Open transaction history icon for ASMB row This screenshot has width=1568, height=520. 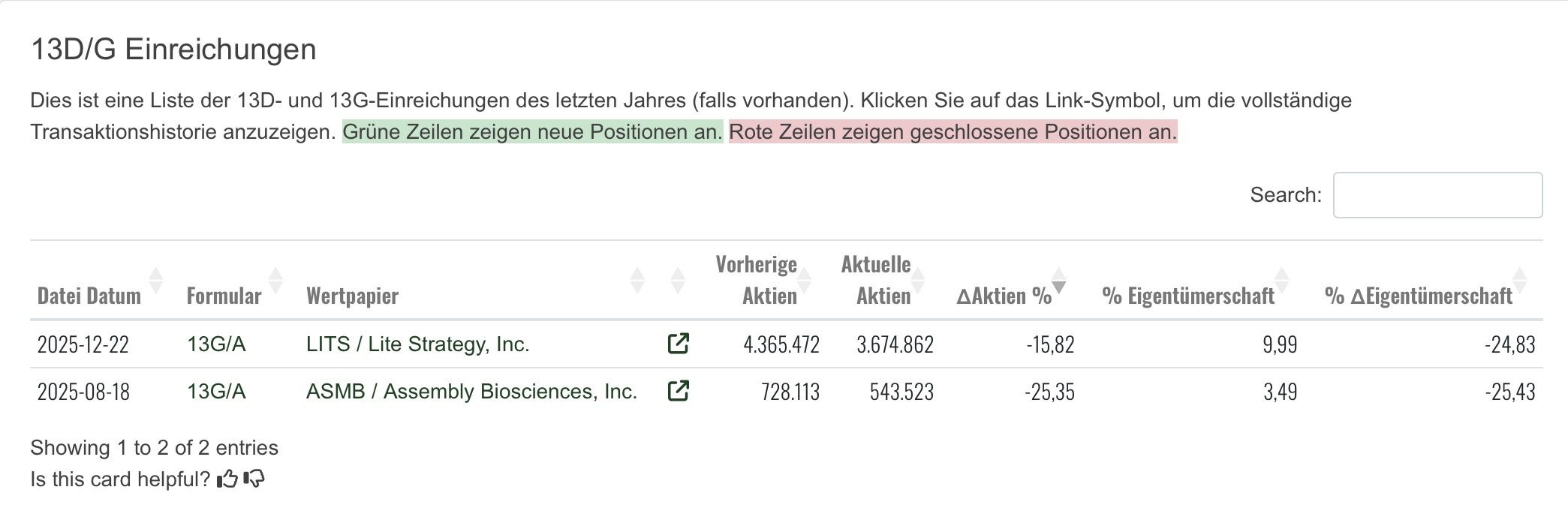click(678, 391)
